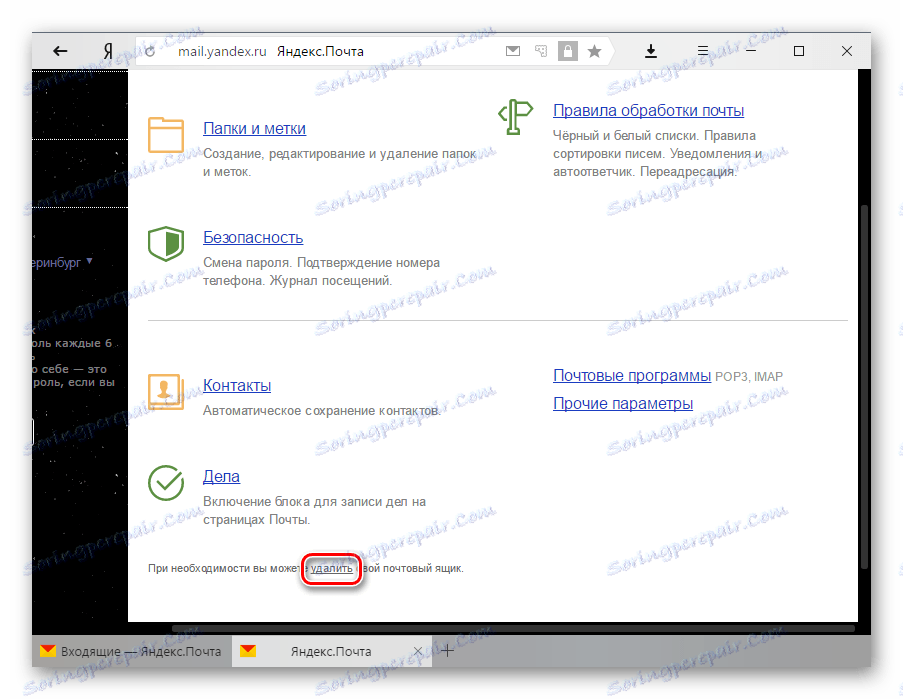This screenshot has width=903, height=699.
Task: Open browser downloads arrow icon
Action: (651, 51)
